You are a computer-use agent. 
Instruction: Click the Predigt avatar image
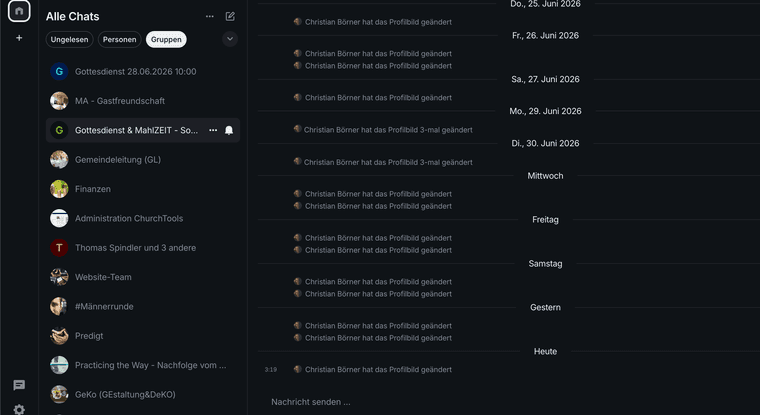tap(59, 335)
